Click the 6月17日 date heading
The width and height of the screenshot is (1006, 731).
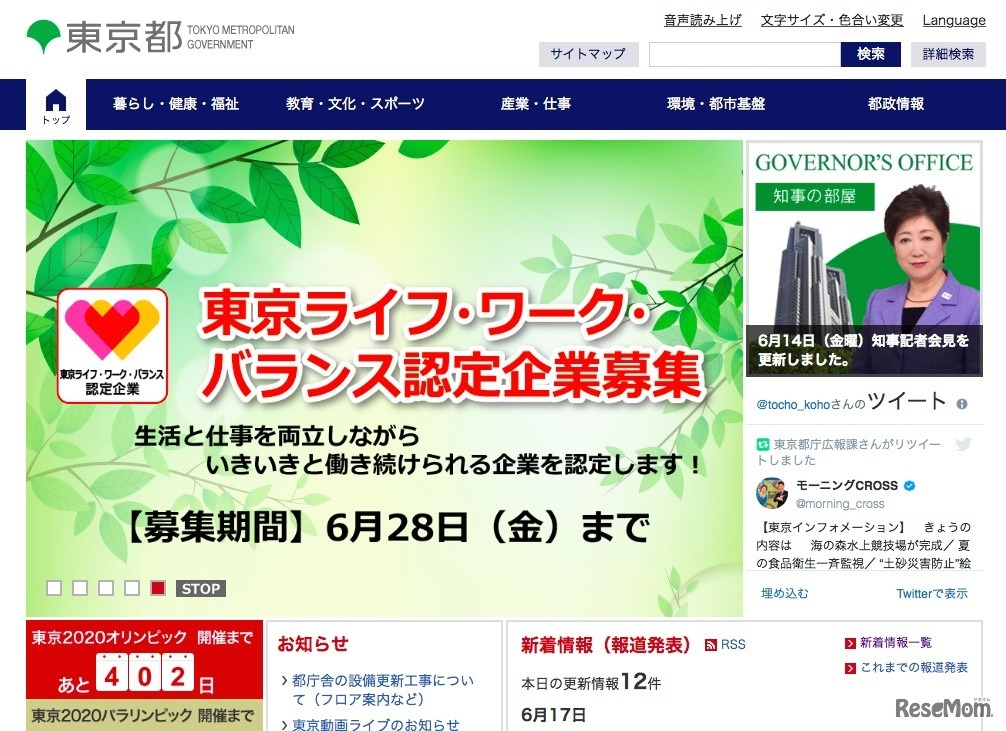point(553,714)
